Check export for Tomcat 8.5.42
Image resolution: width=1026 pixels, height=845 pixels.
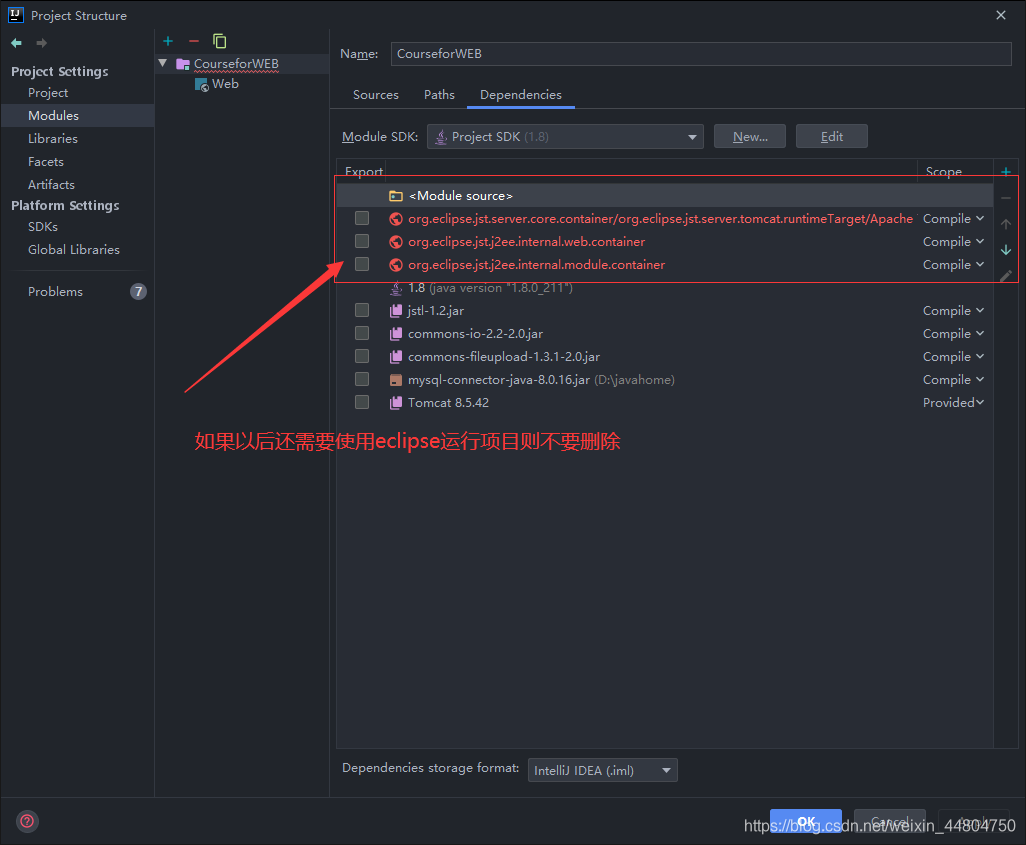coord(362,402)
